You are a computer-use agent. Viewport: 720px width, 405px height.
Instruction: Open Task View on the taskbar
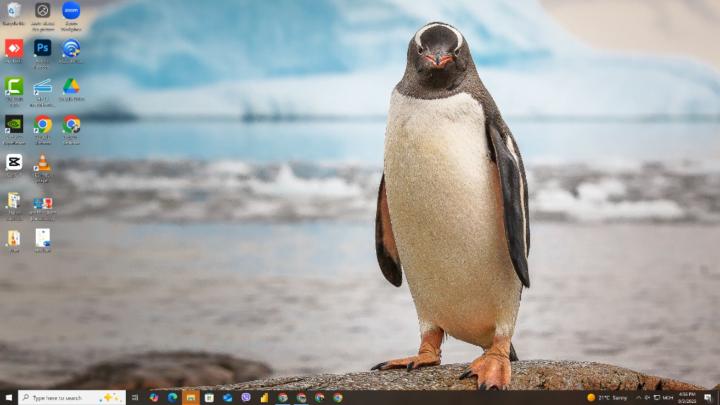pyautogui.click(x=135, y=397)
